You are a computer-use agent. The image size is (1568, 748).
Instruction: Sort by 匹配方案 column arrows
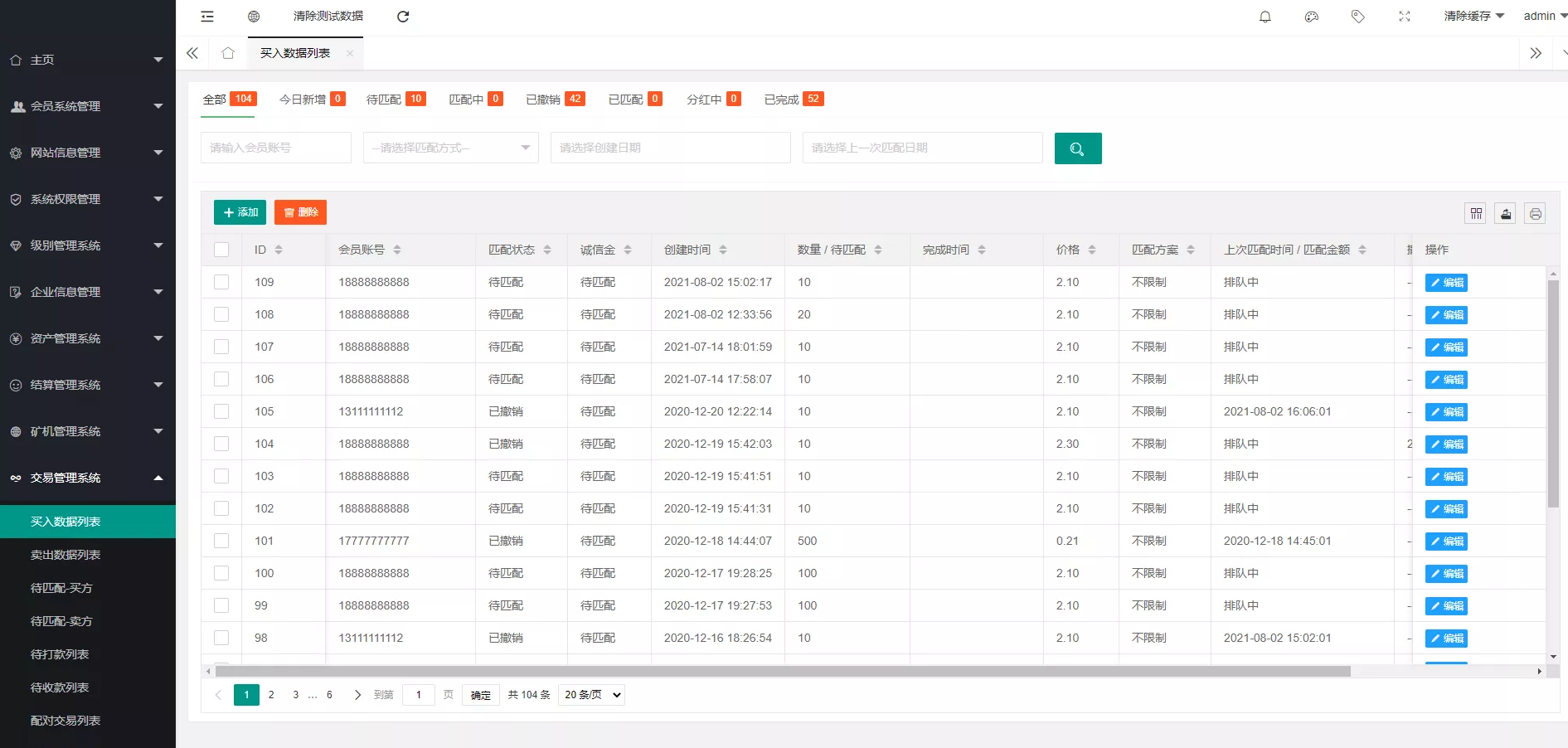1191,250
